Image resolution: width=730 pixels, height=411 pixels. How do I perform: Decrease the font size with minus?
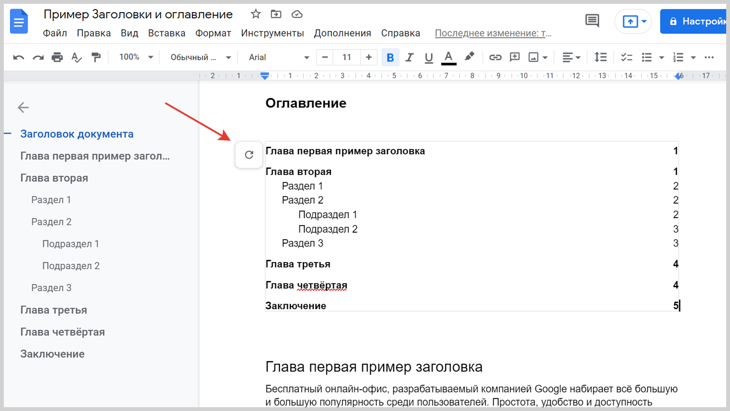click(x=325, y=57)
